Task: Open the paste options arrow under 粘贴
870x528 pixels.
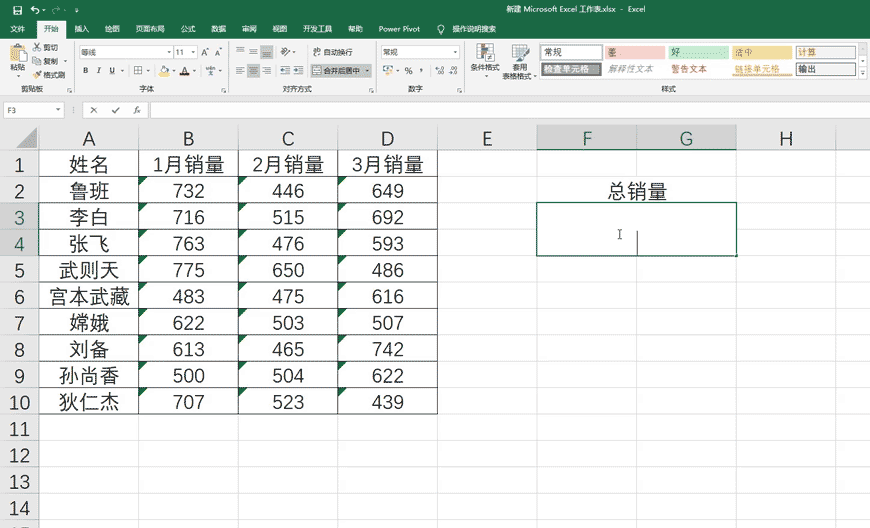Action: click(17, 76)
